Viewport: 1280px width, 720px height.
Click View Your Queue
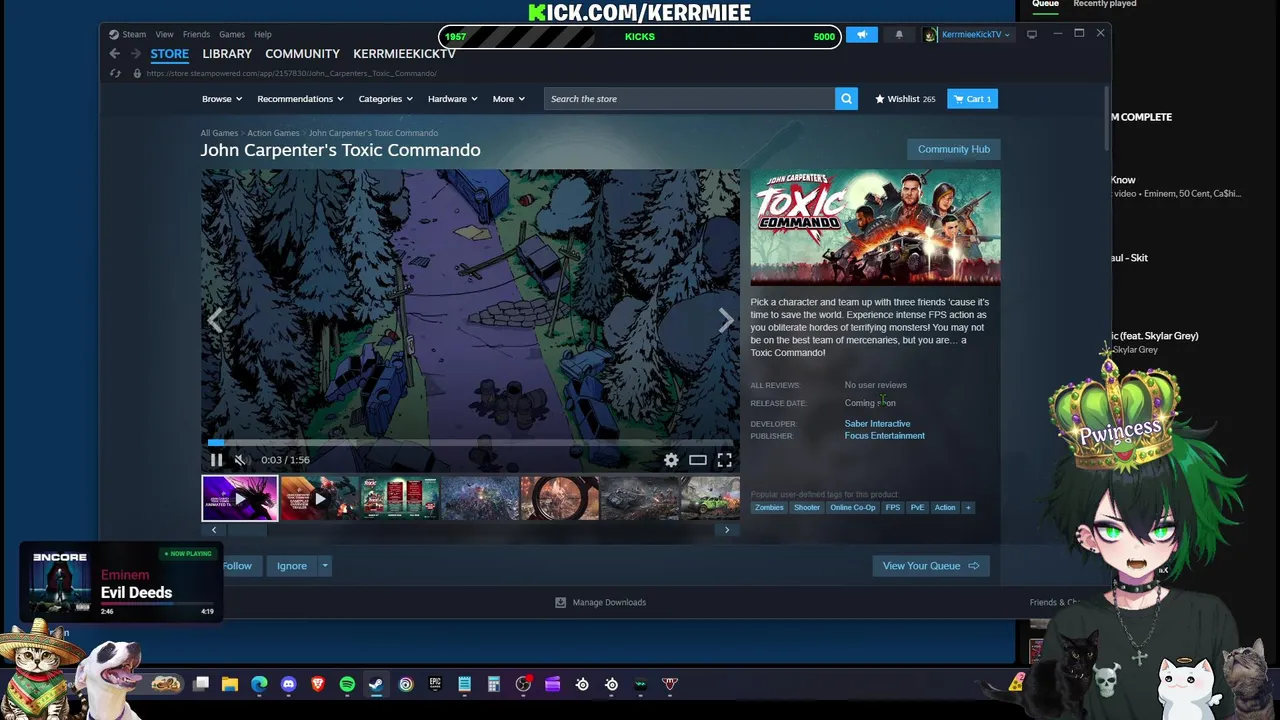[x=931, y=566]
